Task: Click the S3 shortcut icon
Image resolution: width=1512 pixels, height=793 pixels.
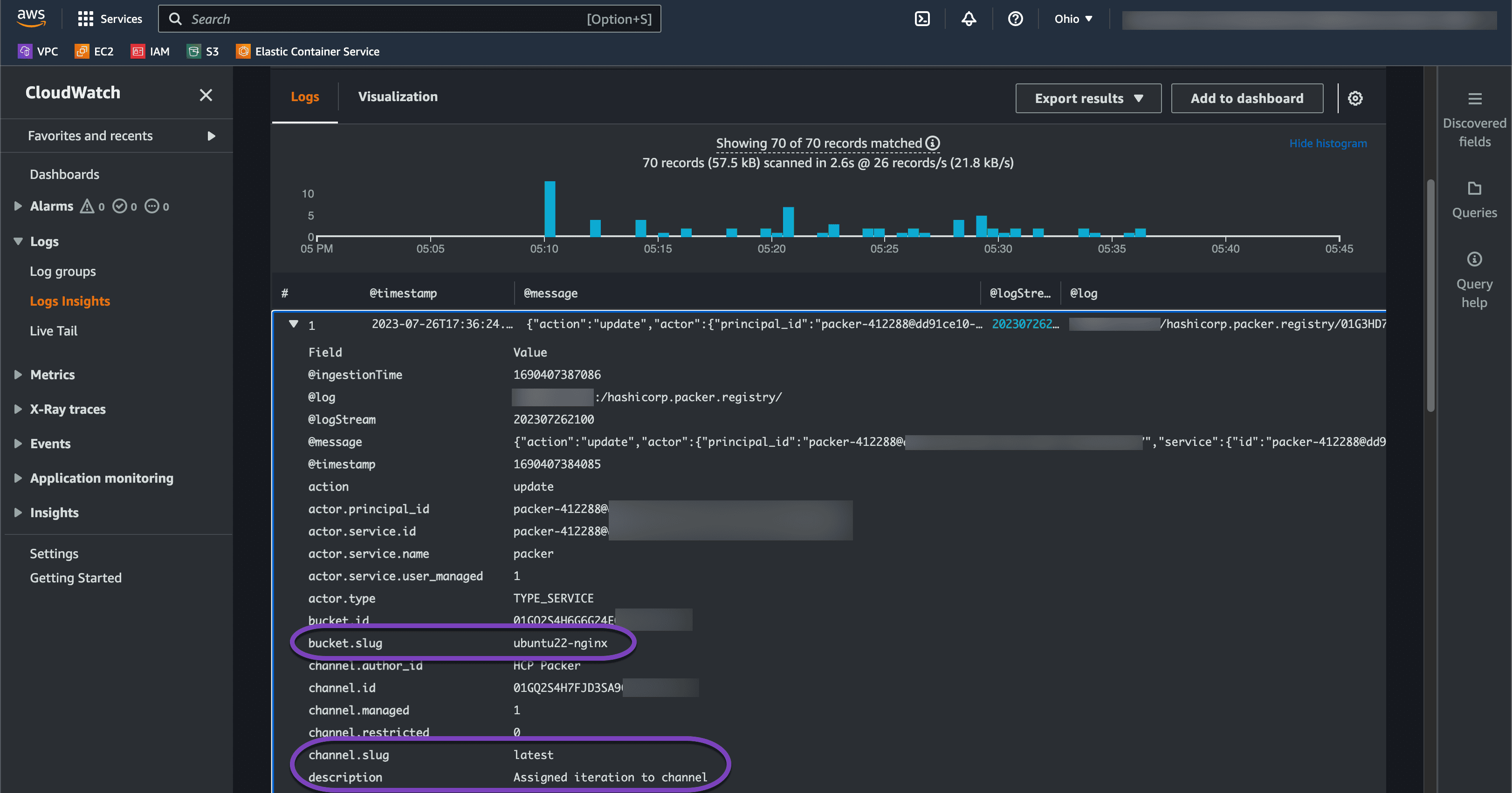Action: [x=193, y=52]
